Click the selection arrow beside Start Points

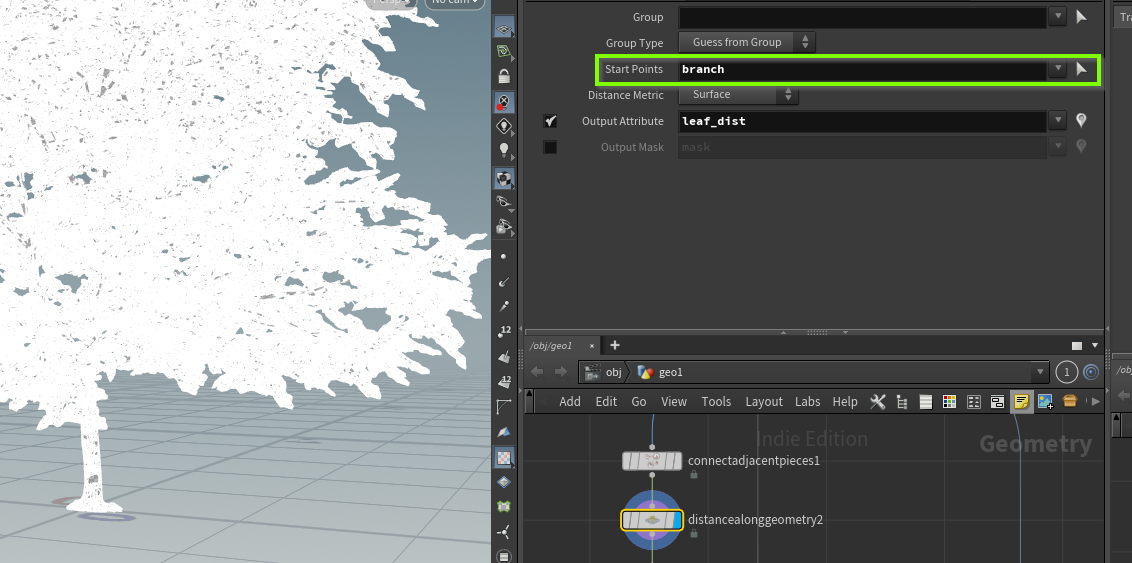tap(1081, 70)
